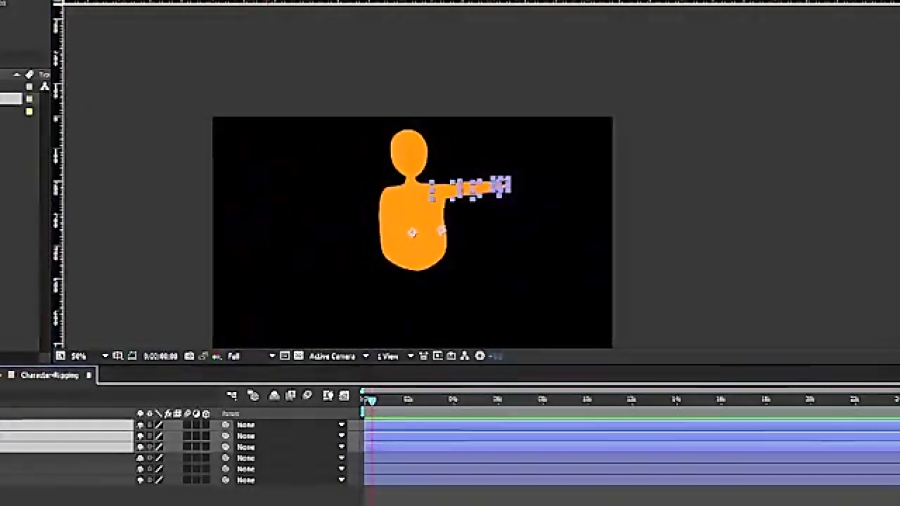Click the exposure value beside Reset Exposure
Image resolution: width=900 pixels, height=506 pixels.
click(x=496, y=356)
